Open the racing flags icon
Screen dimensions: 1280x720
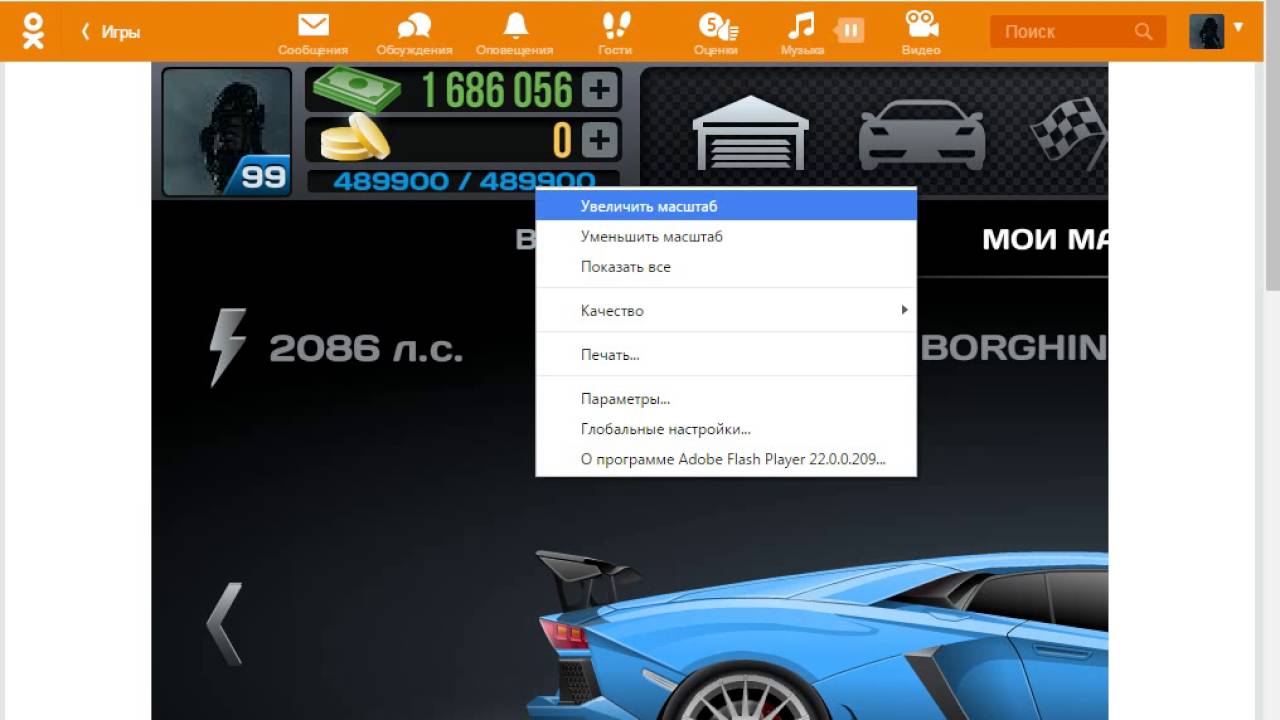1069,135
